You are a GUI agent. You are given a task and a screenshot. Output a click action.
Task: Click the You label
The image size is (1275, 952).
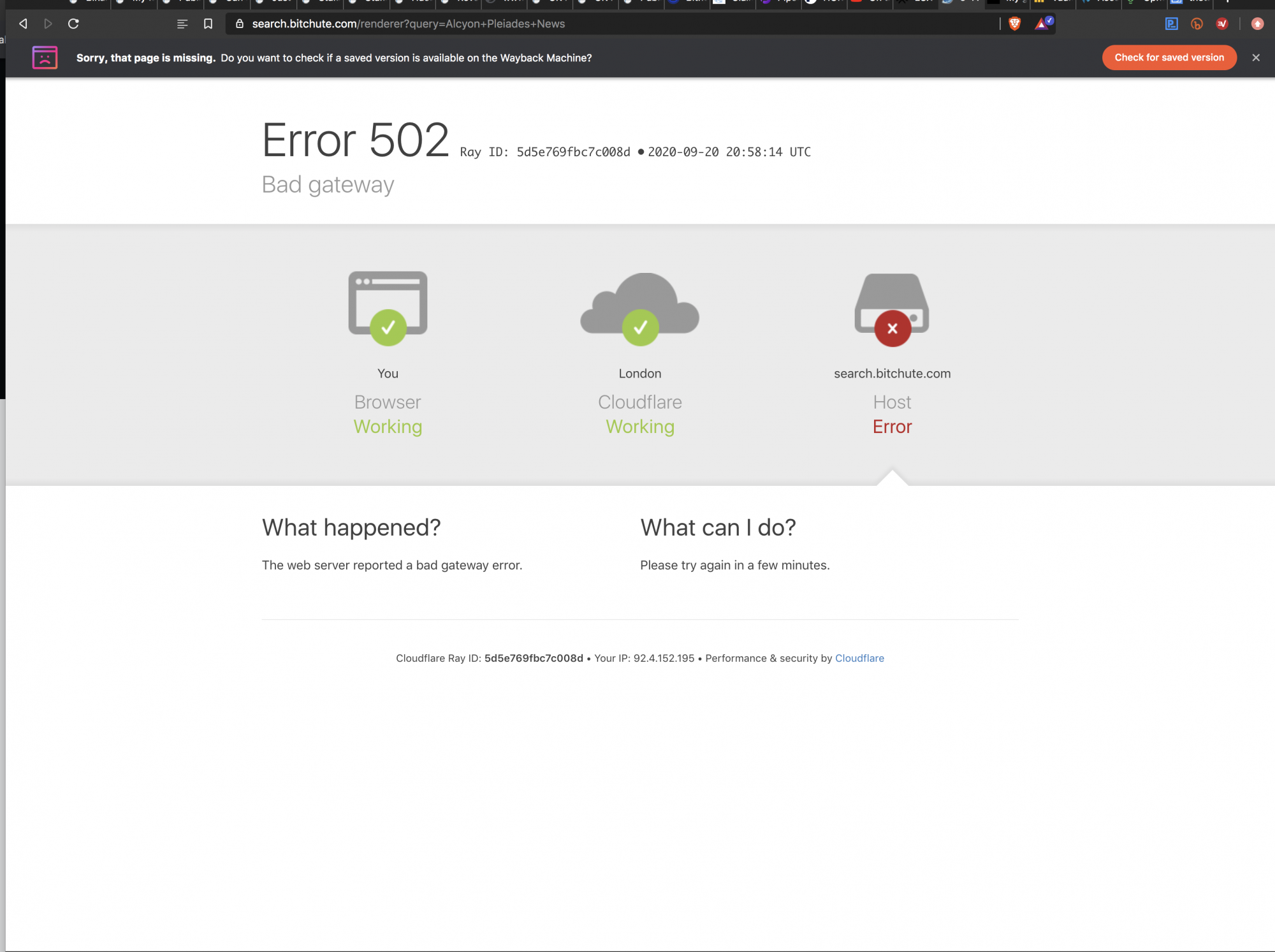(x=388, y=374)
